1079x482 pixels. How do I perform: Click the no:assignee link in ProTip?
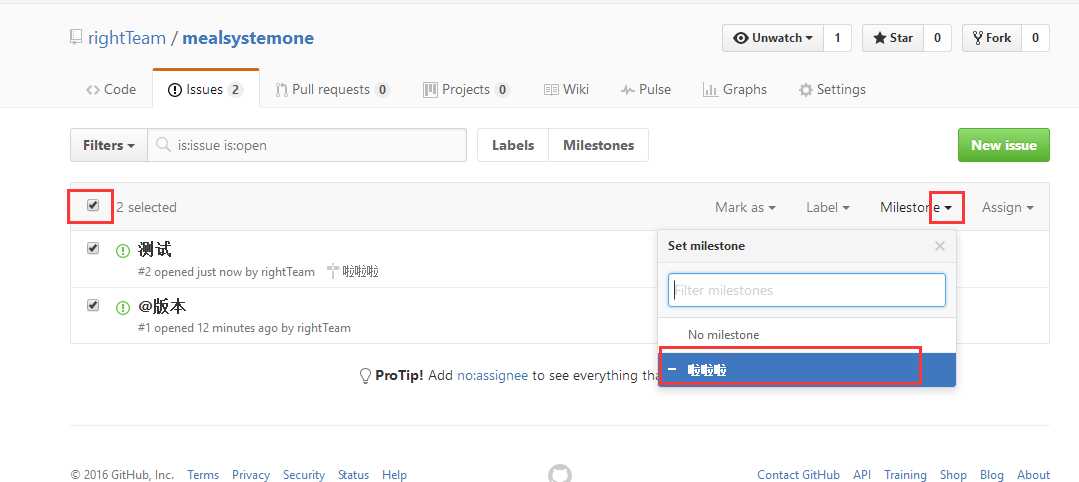pyautogui.click(x=492, y=375)
